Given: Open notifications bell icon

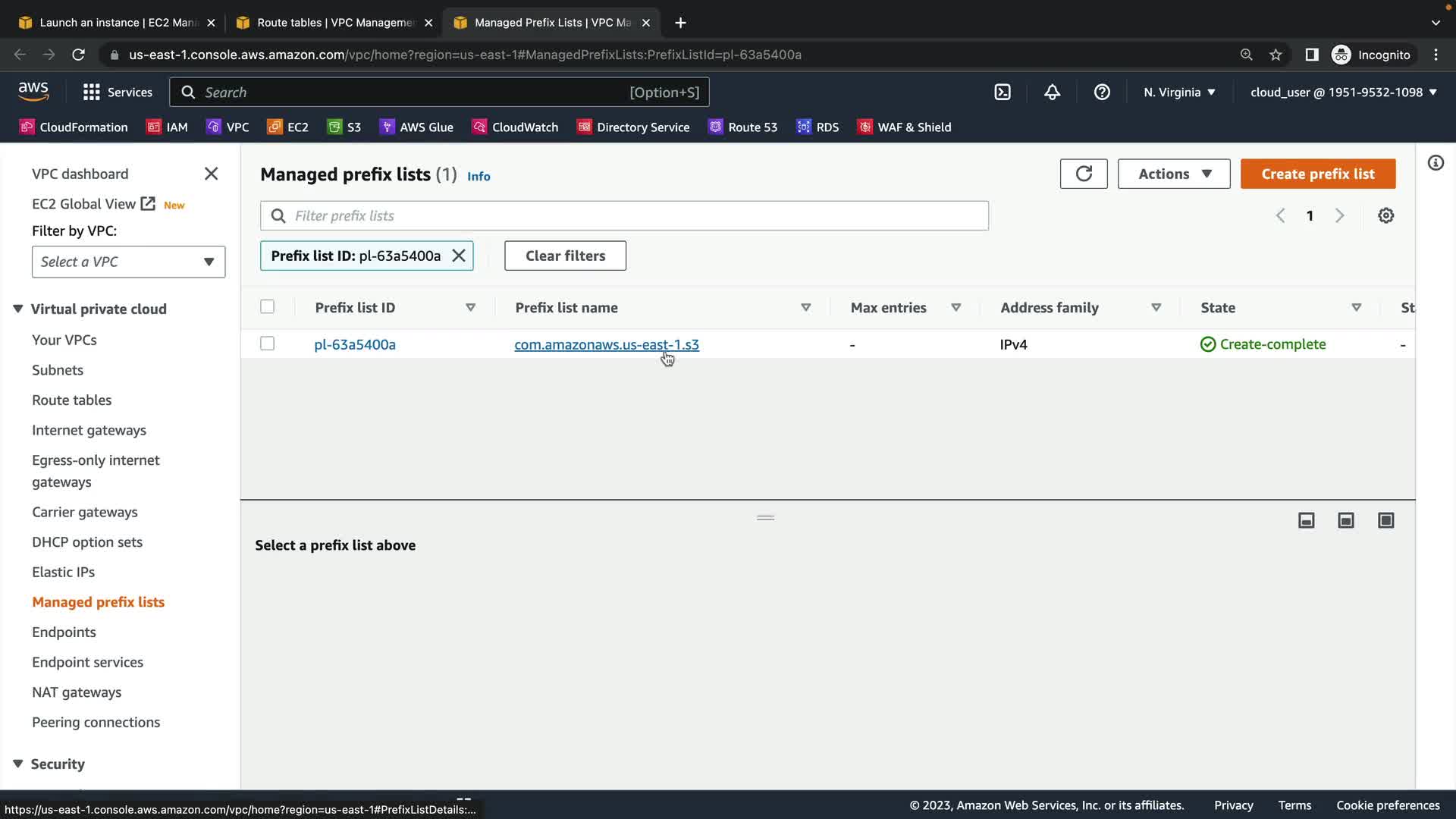Looking at the screenshot, I should coord(1052,93).
